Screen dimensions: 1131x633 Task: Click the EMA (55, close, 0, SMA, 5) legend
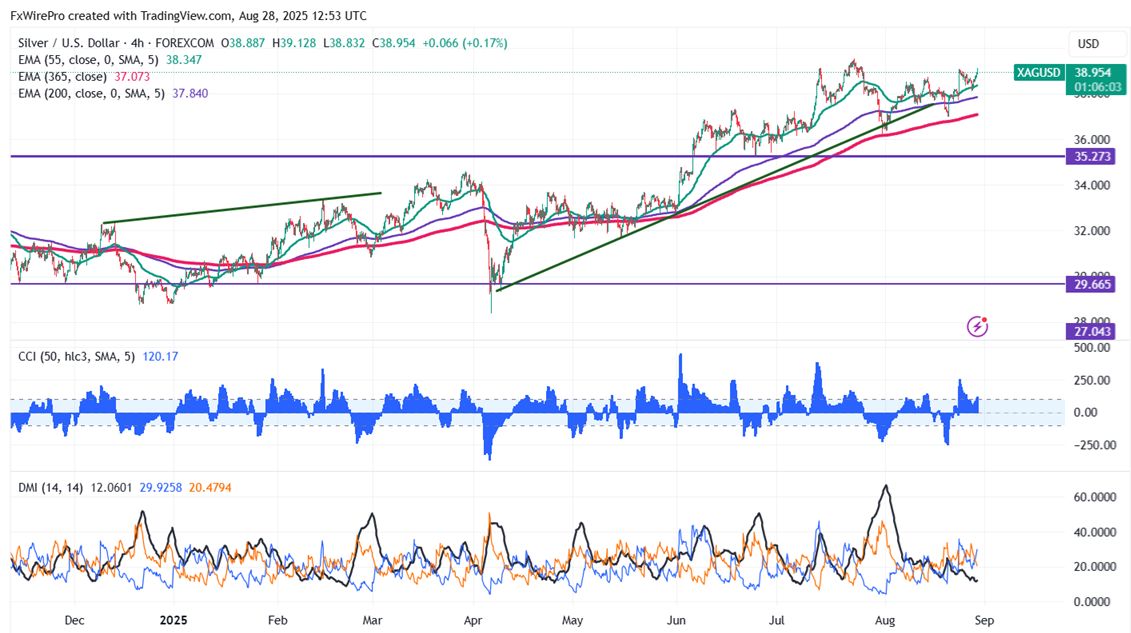[89, 60]
